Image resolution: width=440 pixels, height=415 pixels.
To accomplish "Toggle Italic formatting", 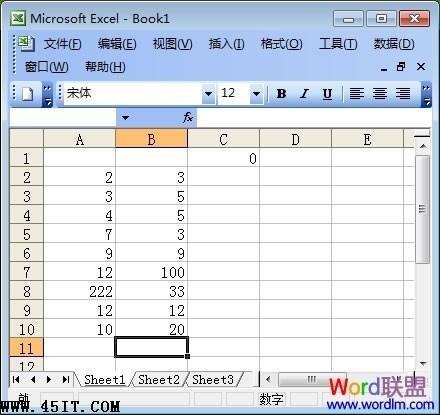I will click(304, 94).
